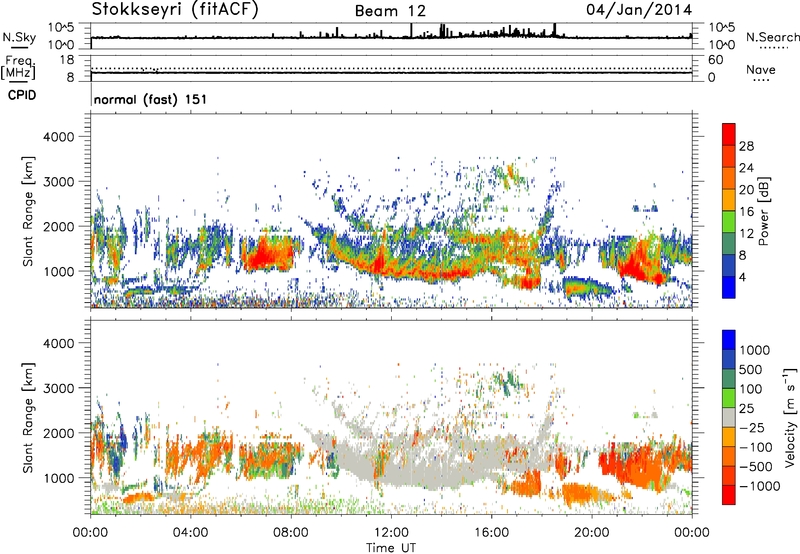Click 3000 on velocity panel range axis
The height and width of the screenshot is (554, 800).
(59, 388)
